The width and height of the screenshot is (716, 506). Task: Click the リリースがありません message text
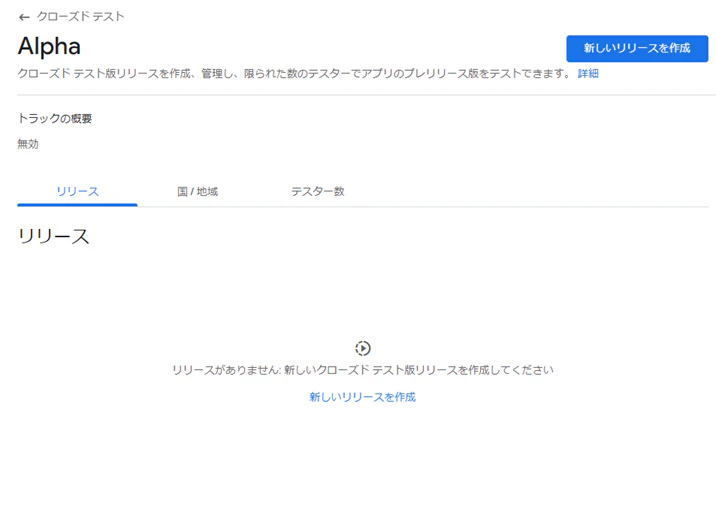coord(363,370)
